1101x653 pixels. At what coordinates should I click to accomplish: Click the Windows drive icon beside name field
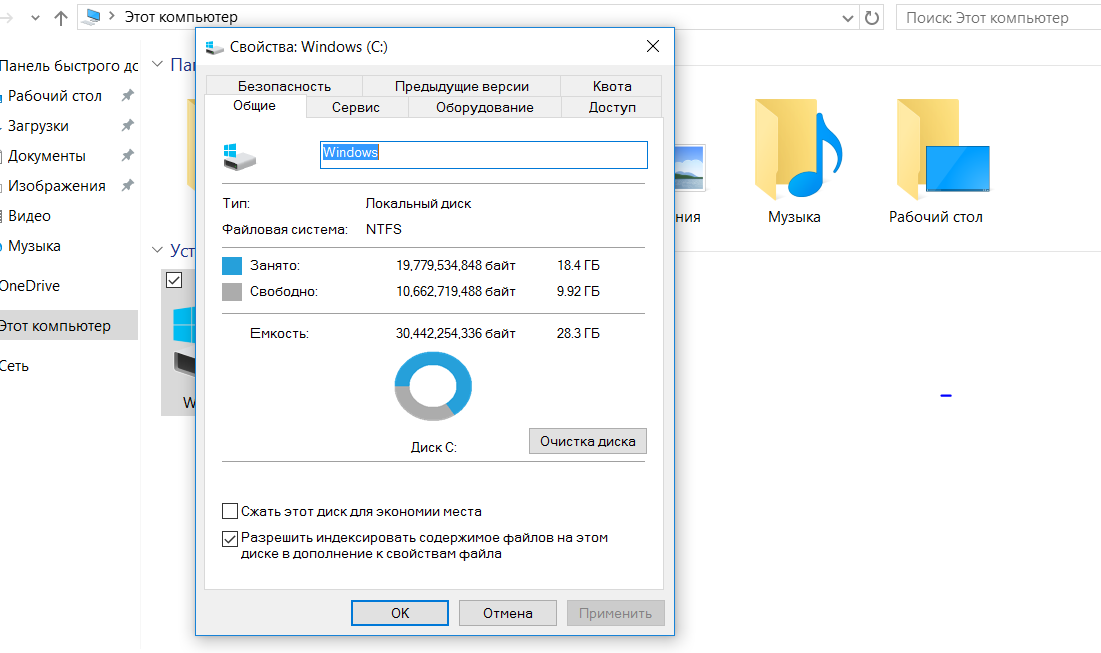coord(239,156)
